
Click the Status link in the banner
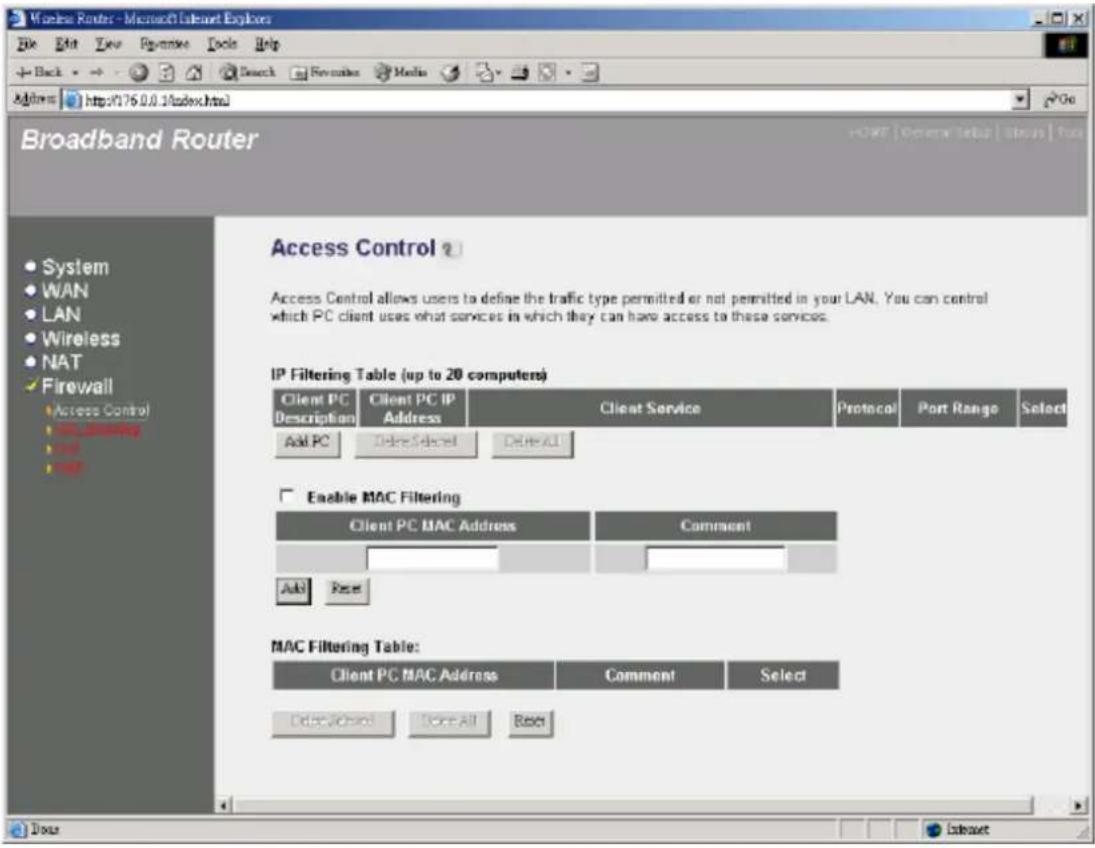tap(1024, 132)
